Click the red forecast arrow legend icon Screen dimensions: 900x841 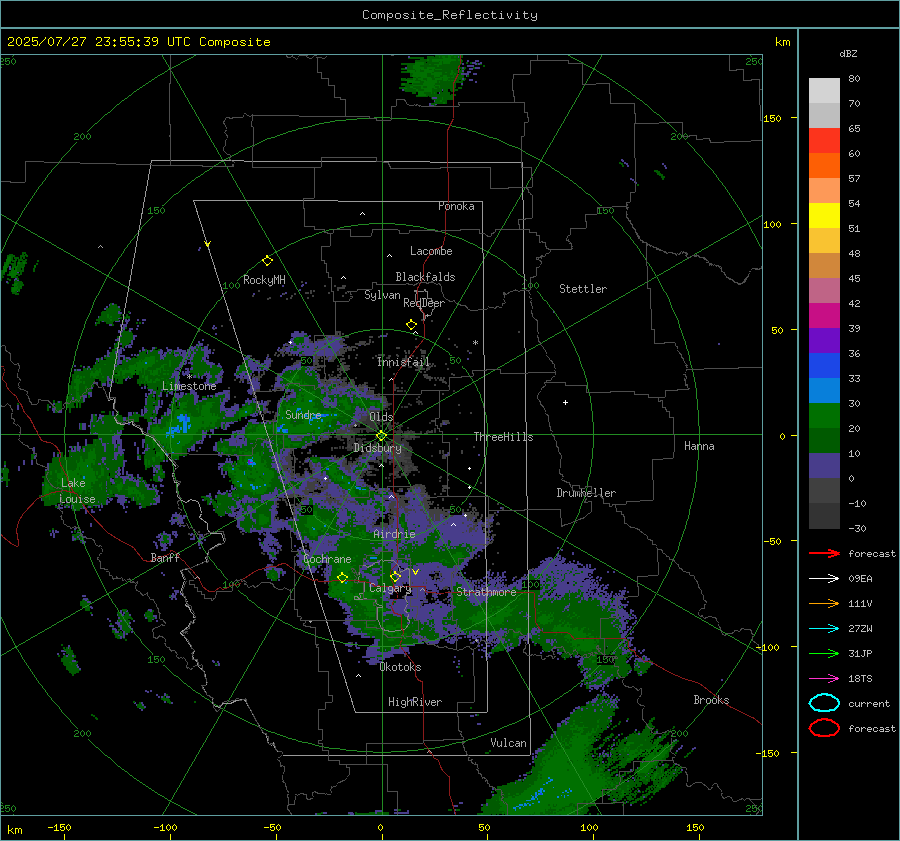pos(824,553)
